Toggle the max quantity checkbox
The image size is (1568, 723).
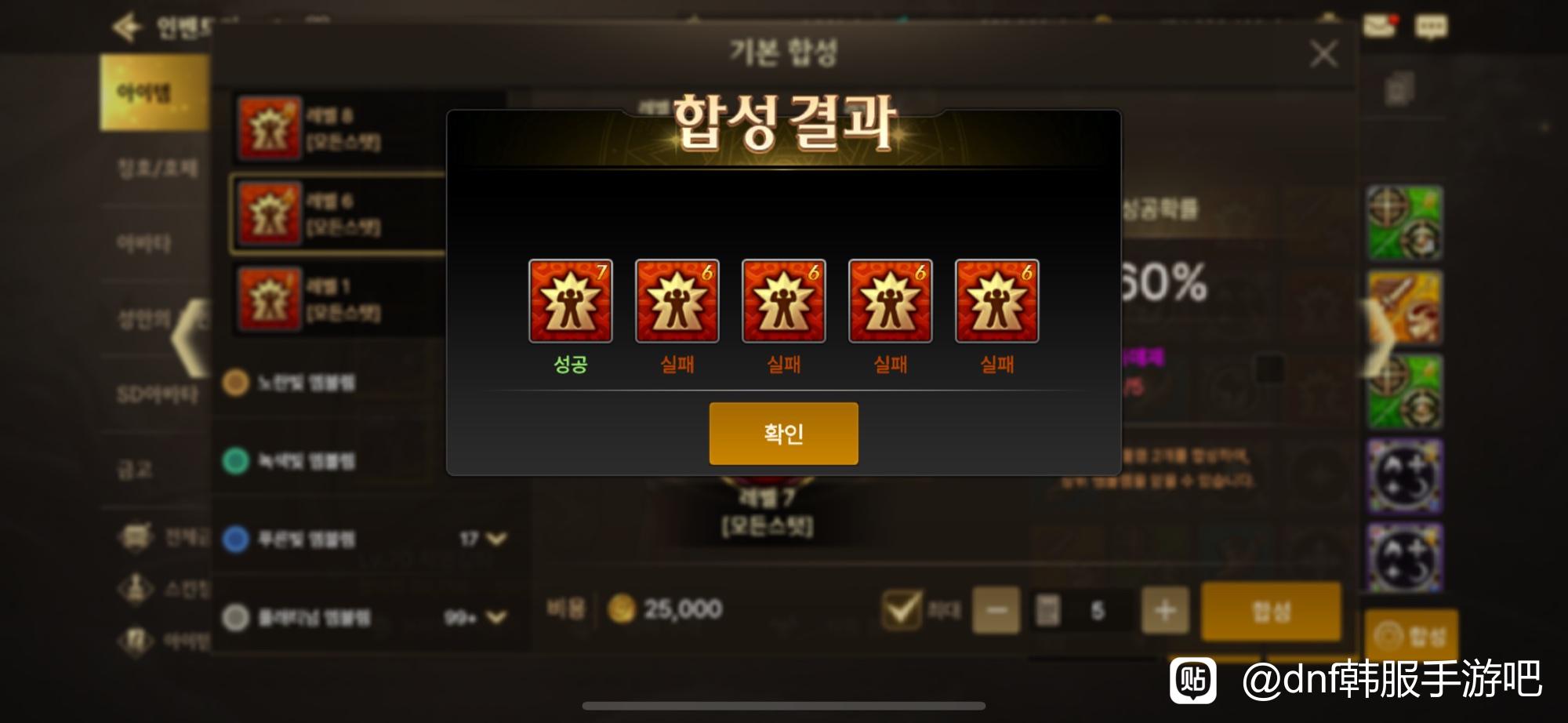(x=901, y=609)
